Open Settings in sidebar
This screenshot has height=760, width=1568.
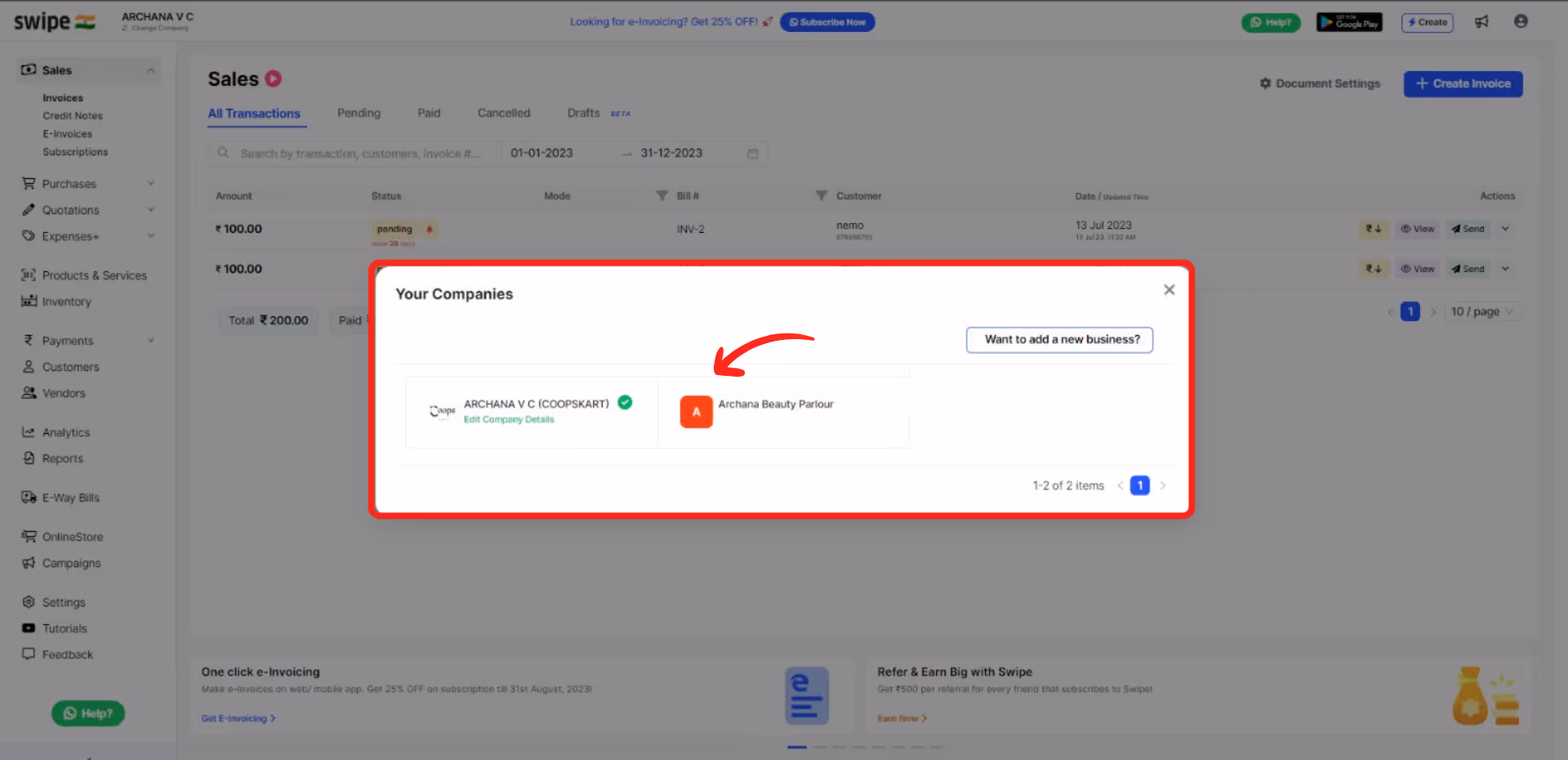click(x=54, y=602)
